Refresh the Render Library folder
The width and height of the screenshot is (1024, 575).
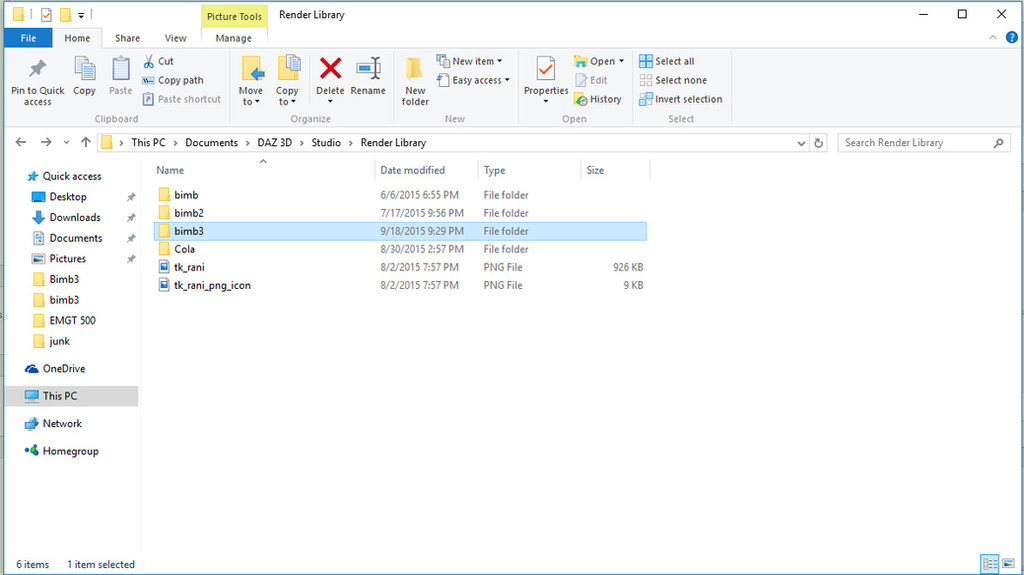(x=819, y=143)
